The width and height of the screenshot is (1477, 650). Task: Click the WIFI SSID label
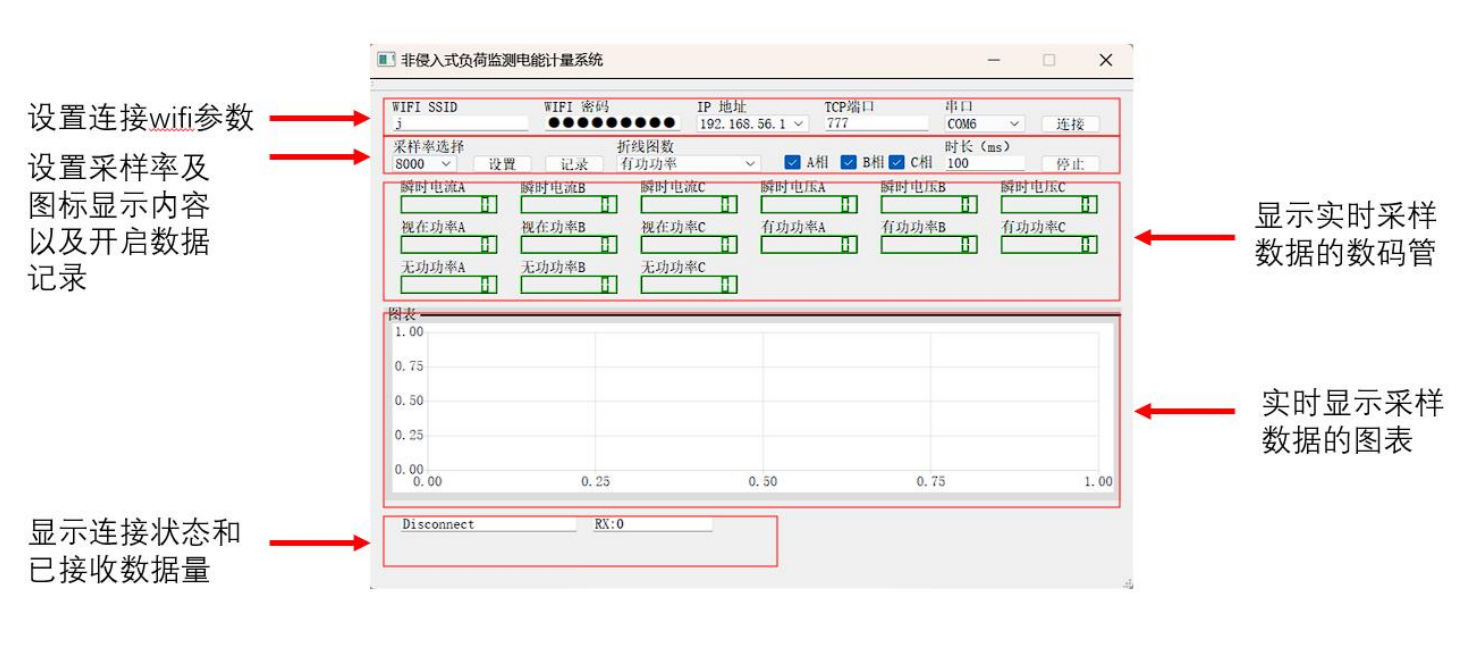(x=424, y=107)
